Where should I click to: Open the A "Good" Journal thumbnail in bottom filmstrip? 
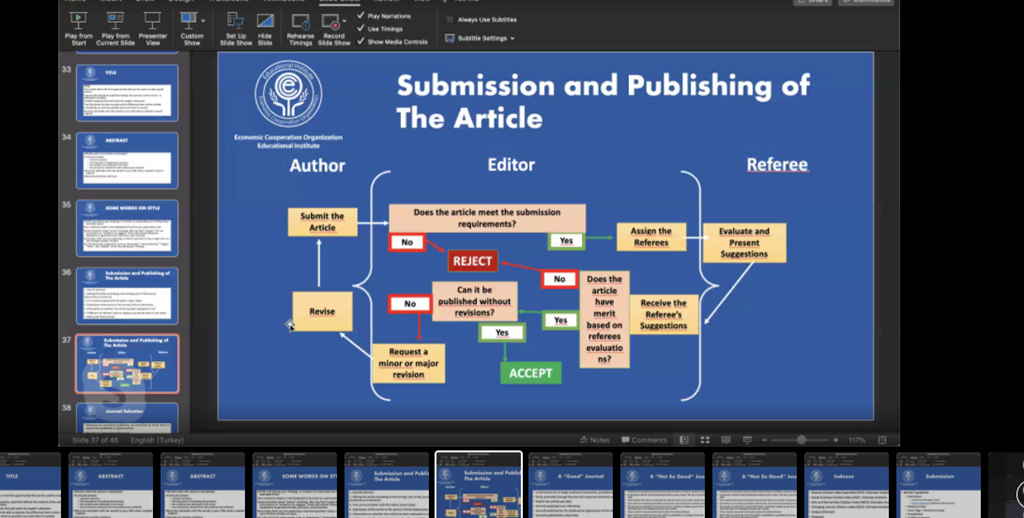(x=570, y=485)
